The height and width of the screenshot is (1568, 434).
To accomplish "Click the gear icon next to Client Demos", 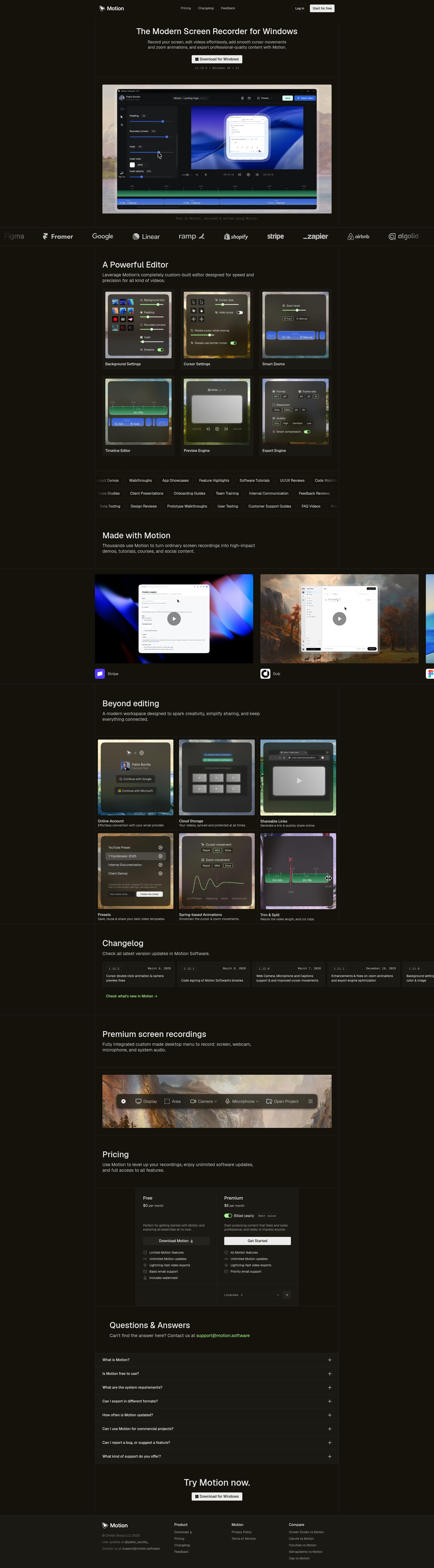I will (x=161, y=873).
